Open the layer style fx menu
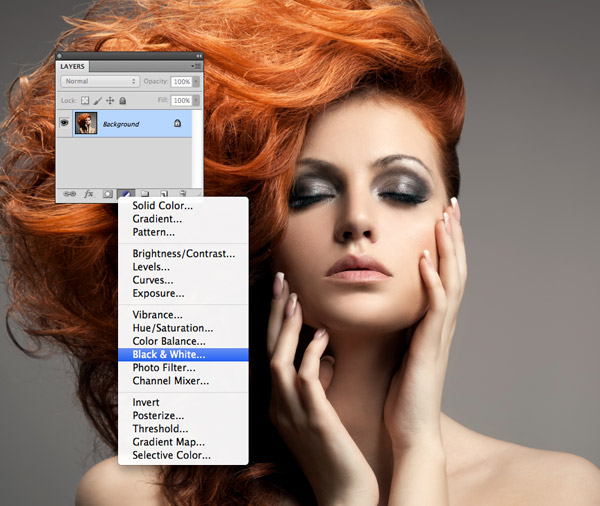600x506 pixels. [x=88, y=194]
